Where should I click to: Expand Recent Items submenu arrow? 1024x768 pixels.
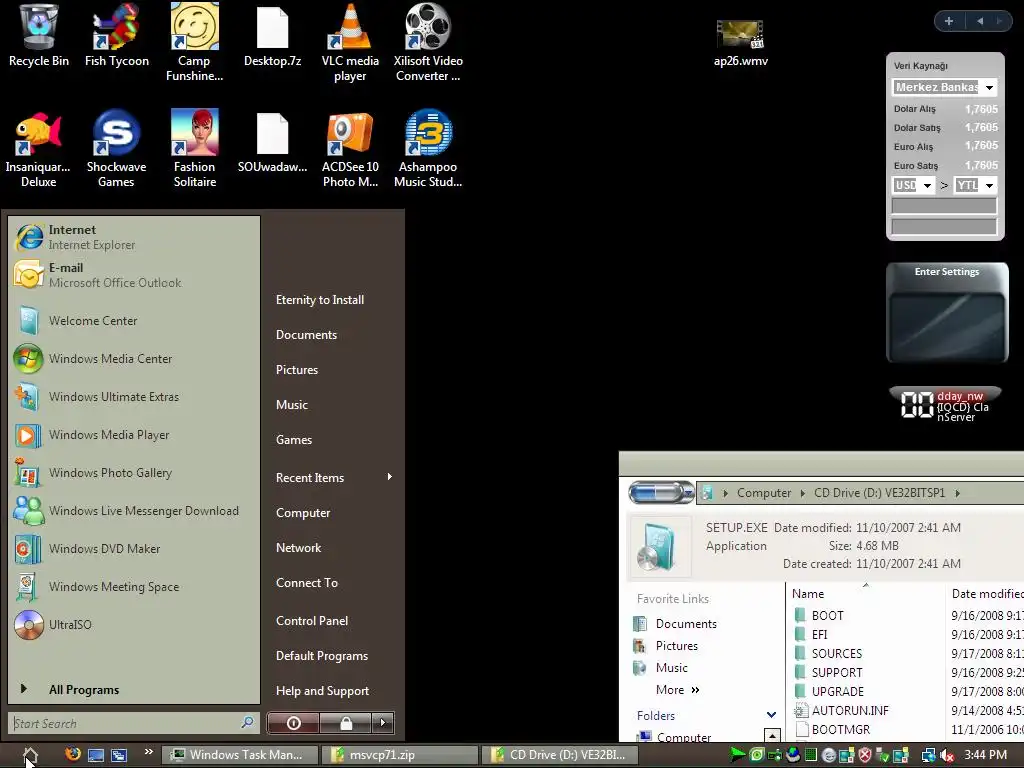tap(389, 477)
